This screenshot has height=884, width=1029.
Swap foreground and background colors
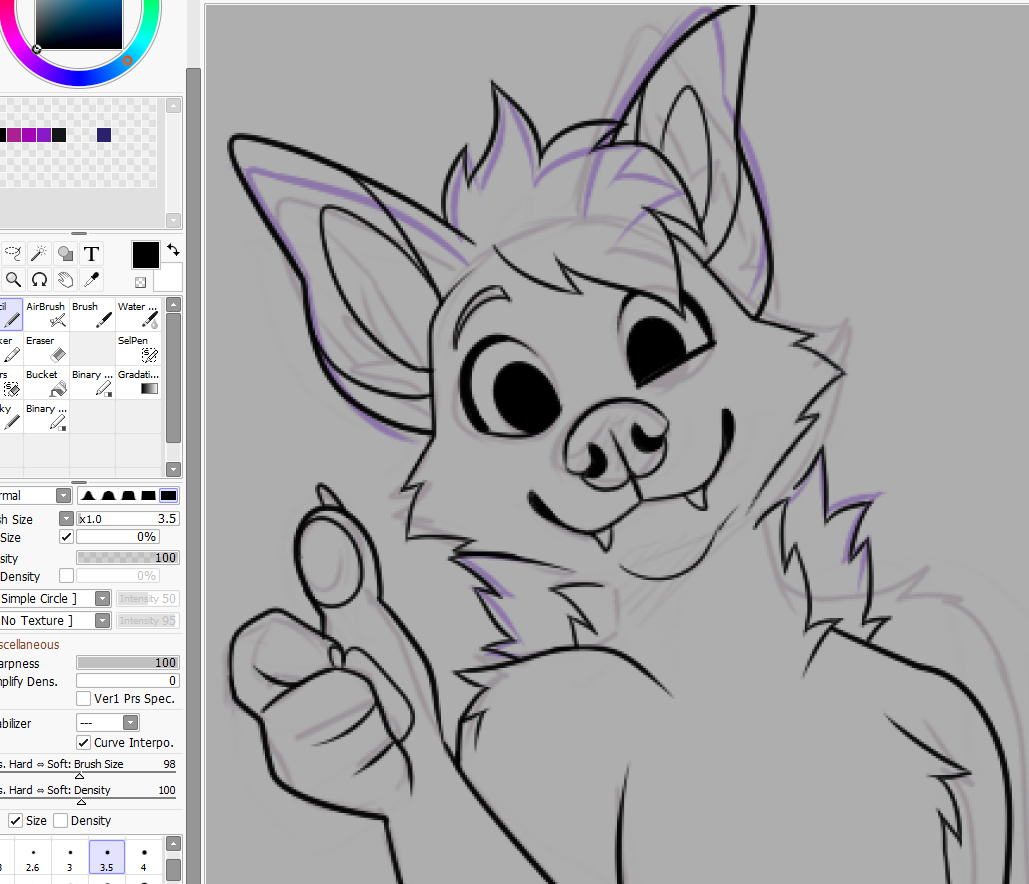173,249
